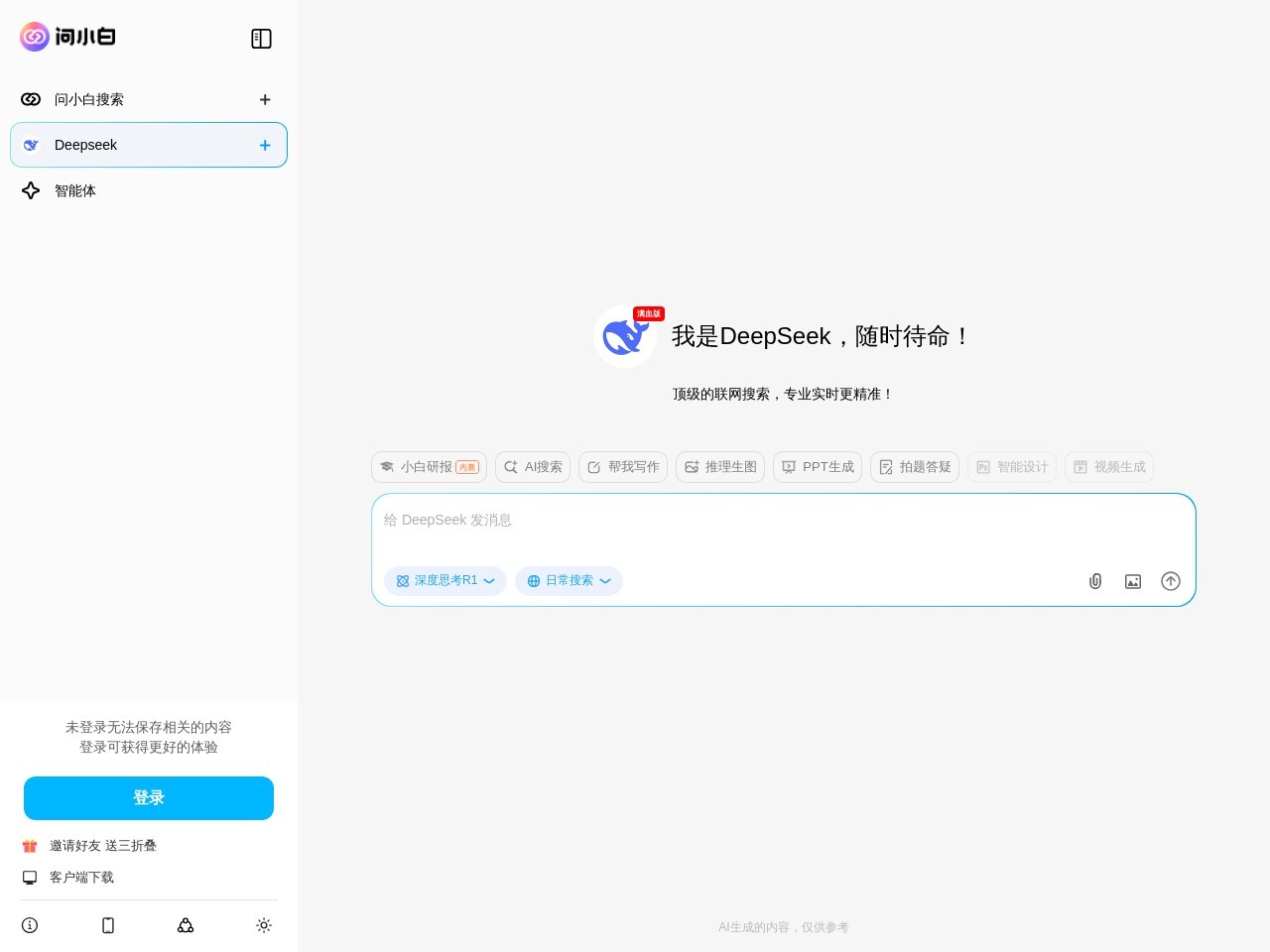Open the 小白研报 feature

click(x=429, y=467)
